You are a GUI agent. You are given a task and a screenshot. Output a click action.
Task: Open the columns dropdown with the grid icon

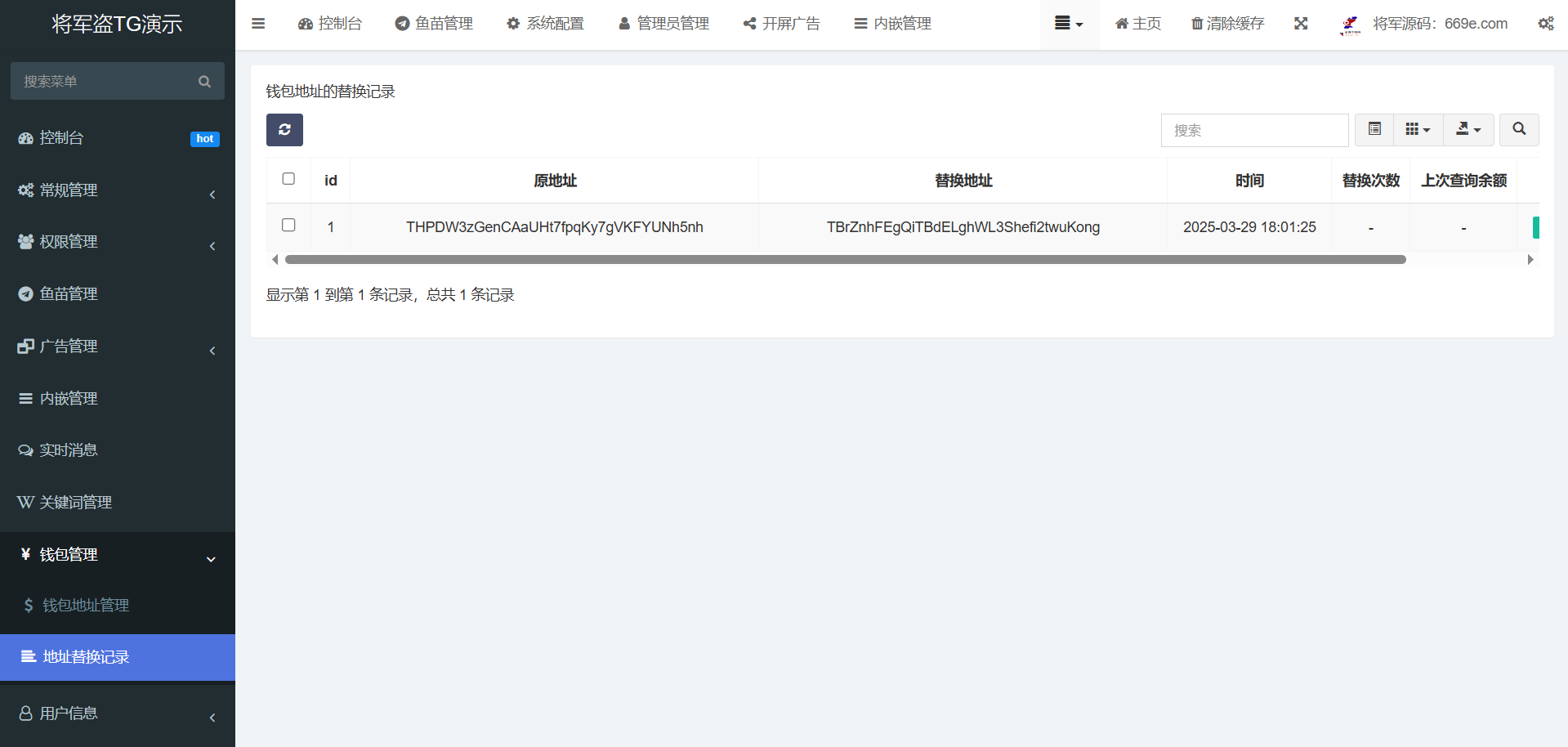click(1418, 130)
